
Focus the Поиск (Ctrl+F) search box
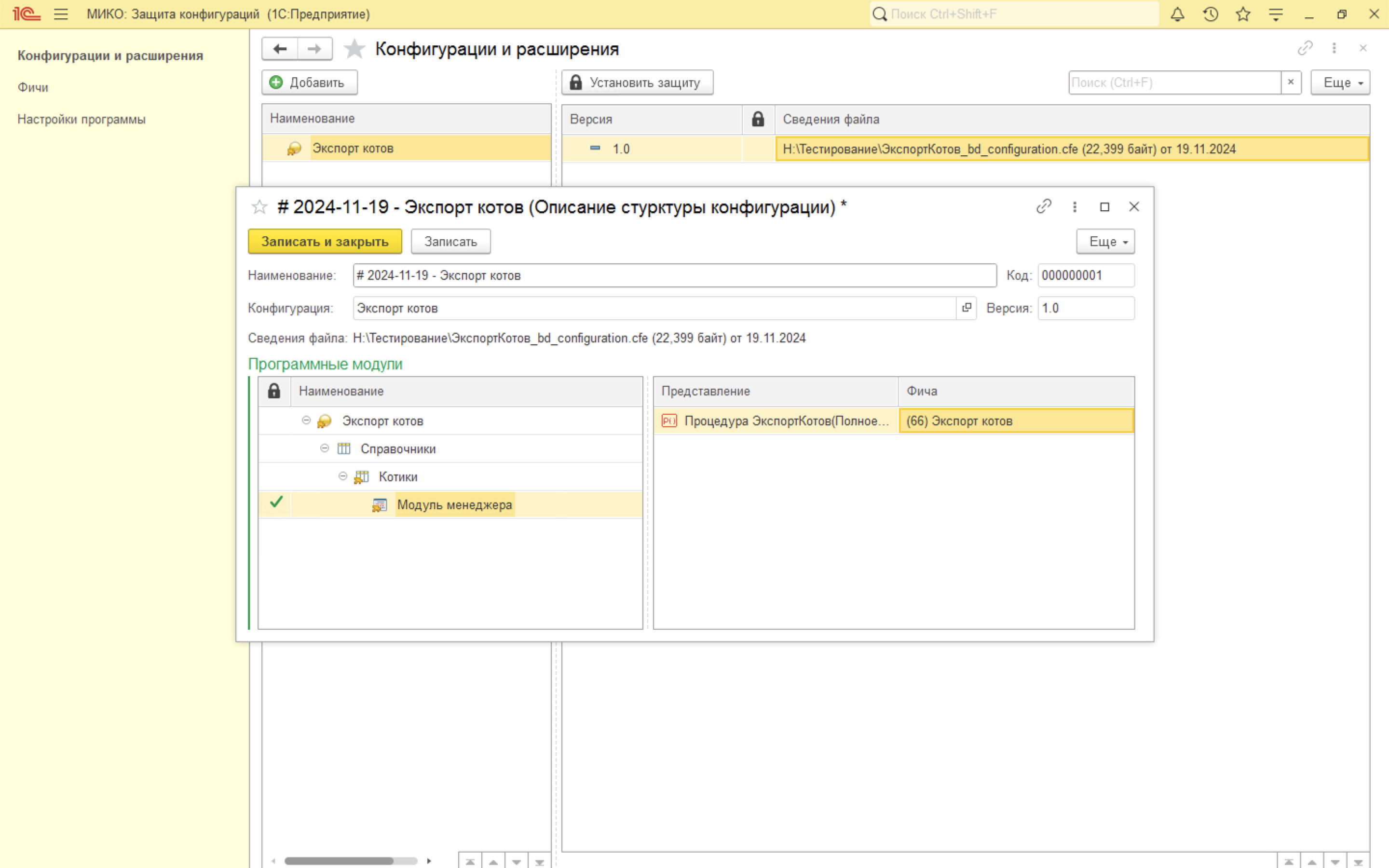(x=1175, y=82)
